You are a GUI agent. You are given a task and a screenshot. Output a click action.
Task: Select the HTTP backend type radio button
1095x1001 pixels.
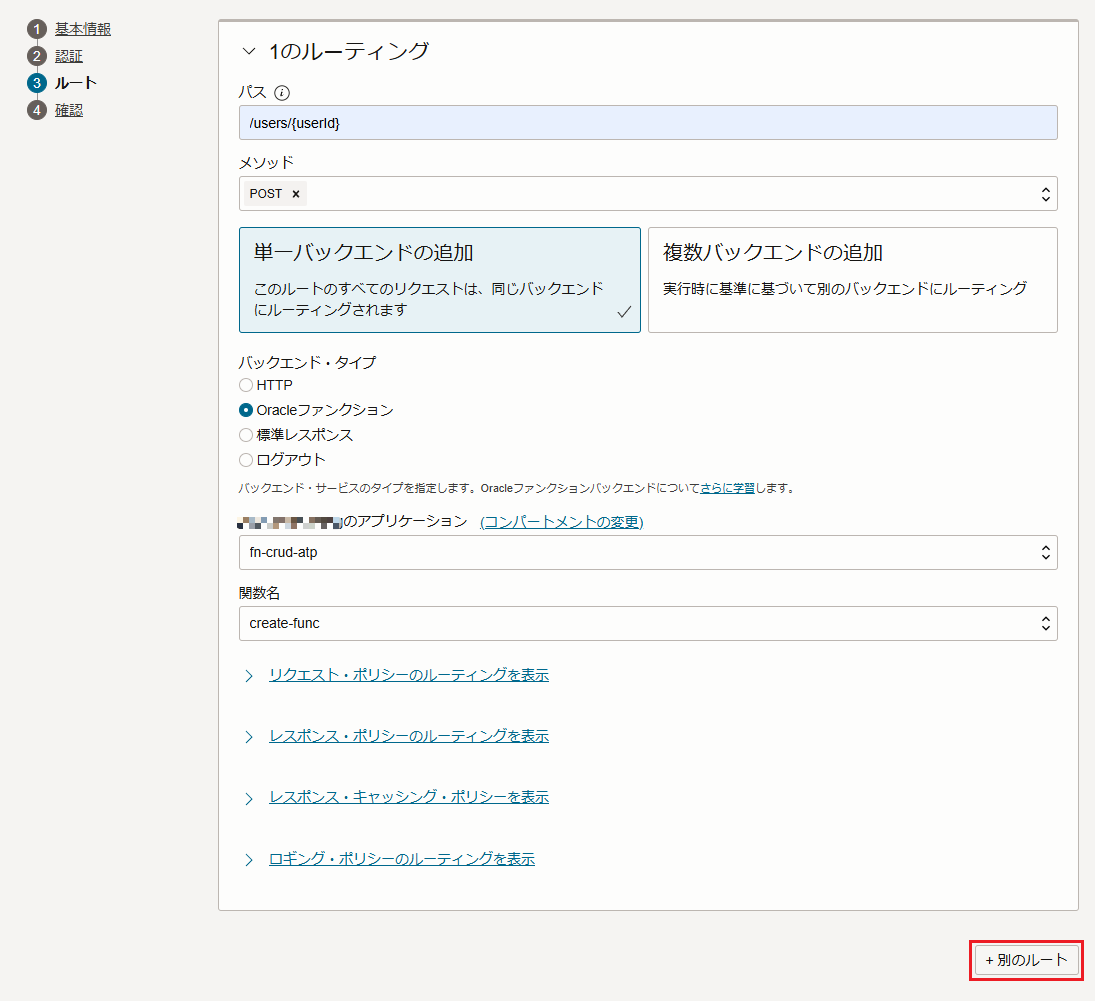[x=246, y=385]
